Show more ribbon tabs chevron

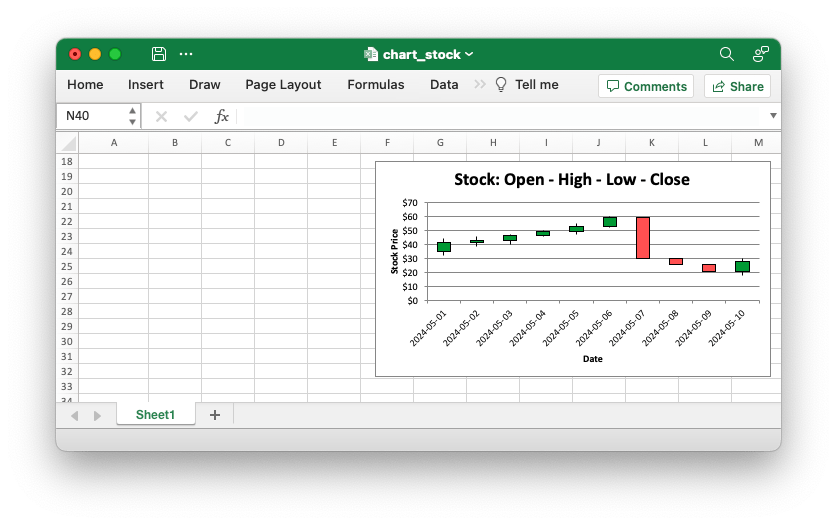point(480,84)
